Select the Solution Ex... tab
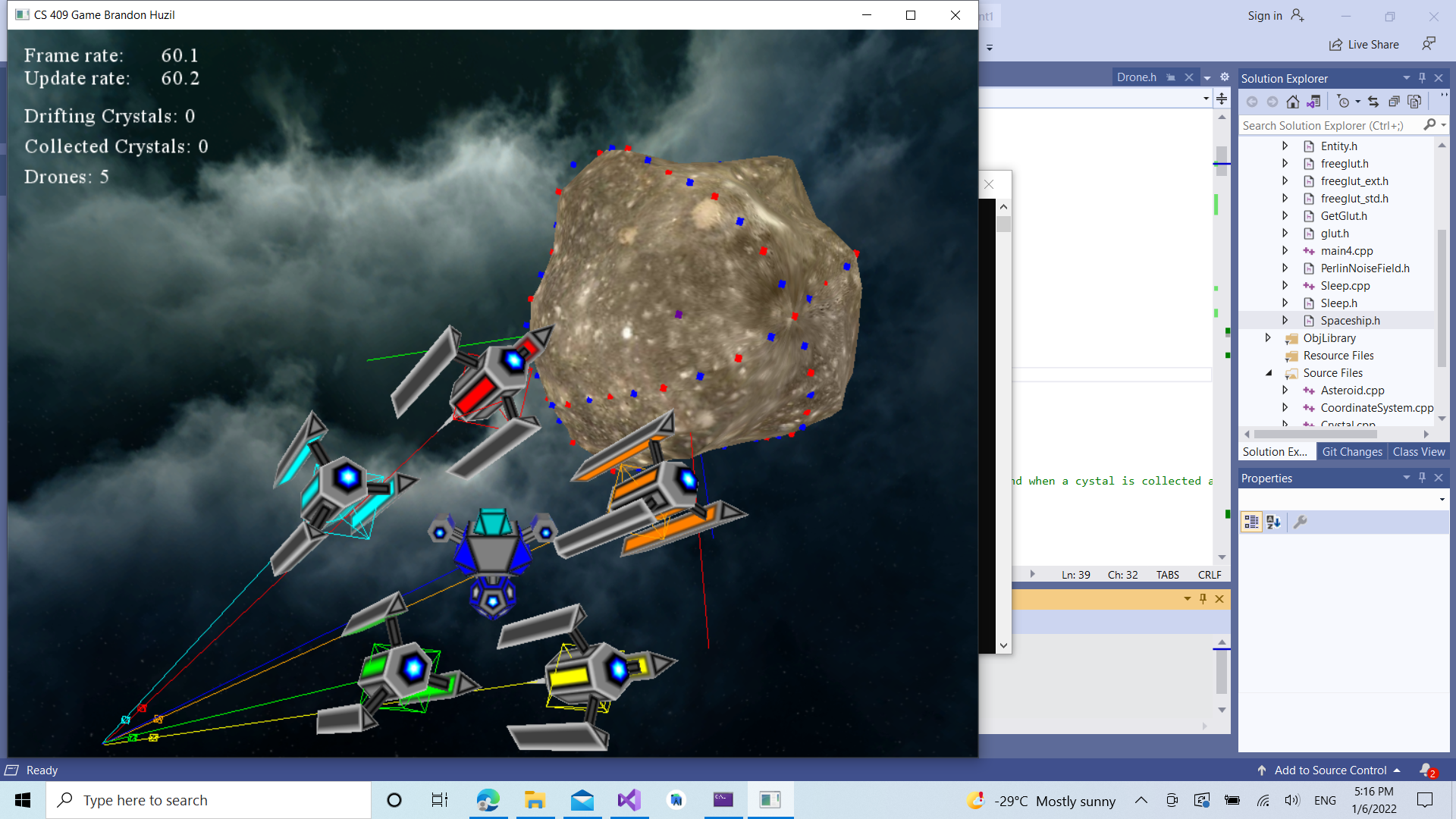The width and height of the screenshot is (1456, 819). (x=1275, y=452)
